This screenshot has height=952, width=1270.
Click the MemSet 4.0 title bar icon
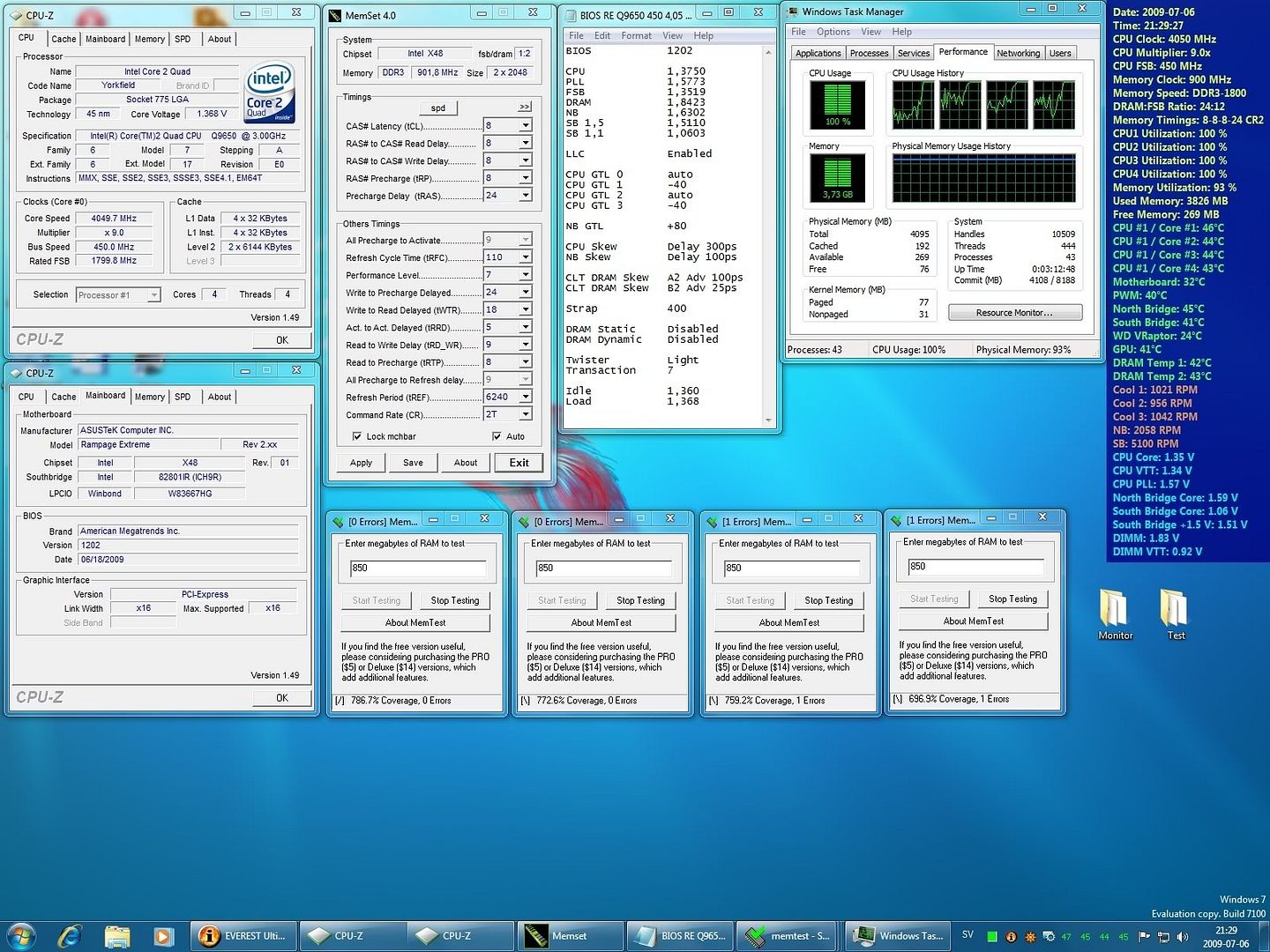click(x=334, y=14)
